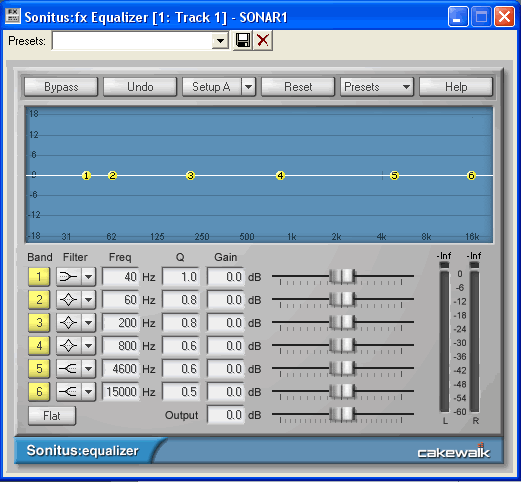Click band 6 gain slider handle

coord(342,391)
